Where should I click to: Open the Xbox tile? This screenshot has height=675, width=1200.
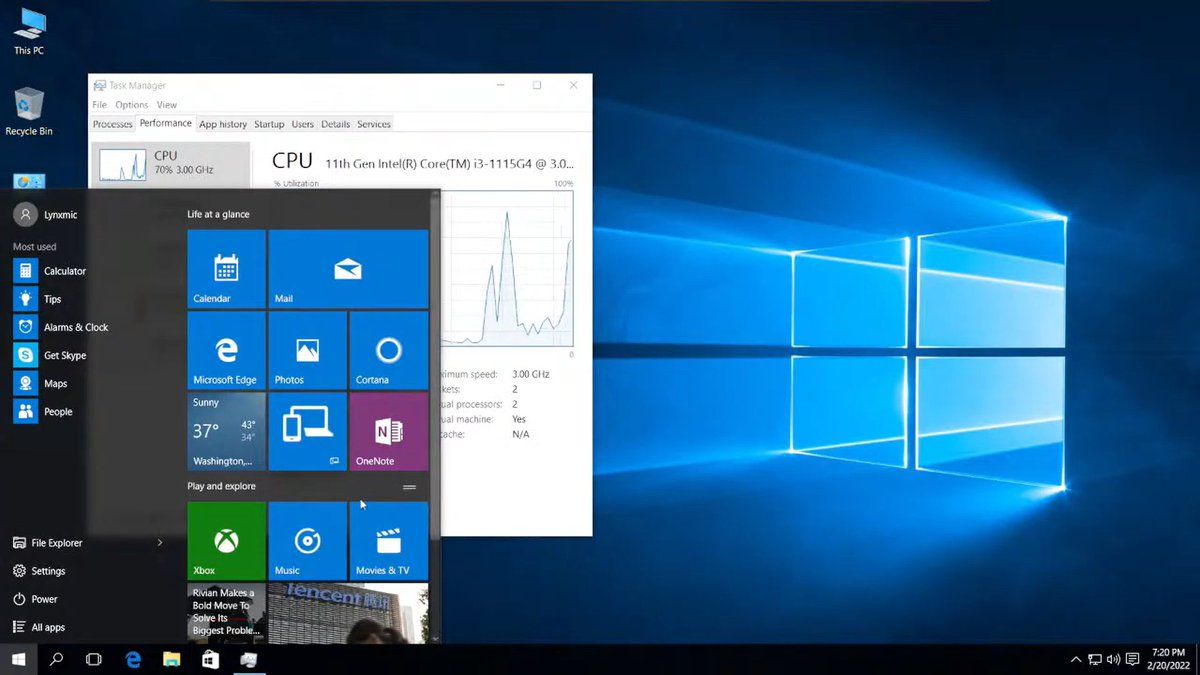[x=226, y=540]
